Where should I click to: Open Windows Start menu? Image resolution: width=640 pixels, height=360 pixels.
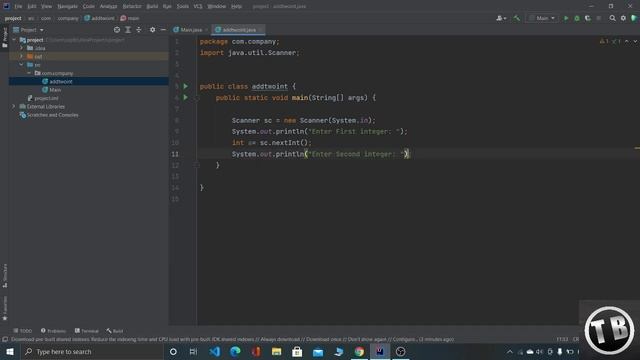[10, 352]
